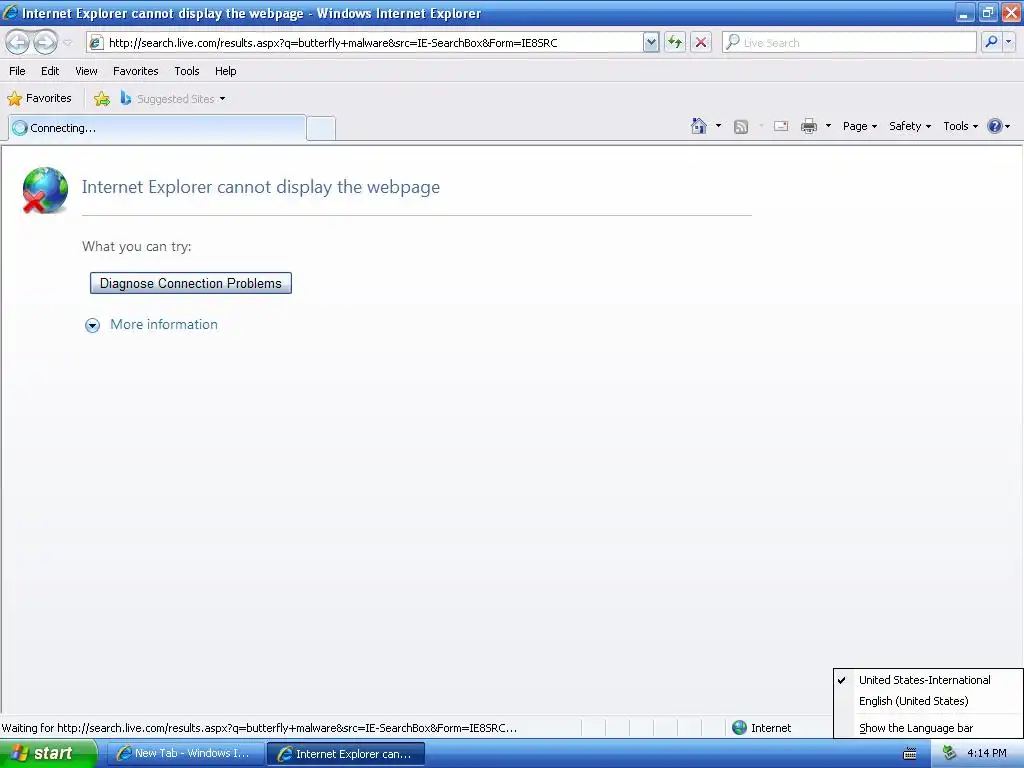
Task: Click the Internet Explorer title bar icon
Action: point(10,12)
